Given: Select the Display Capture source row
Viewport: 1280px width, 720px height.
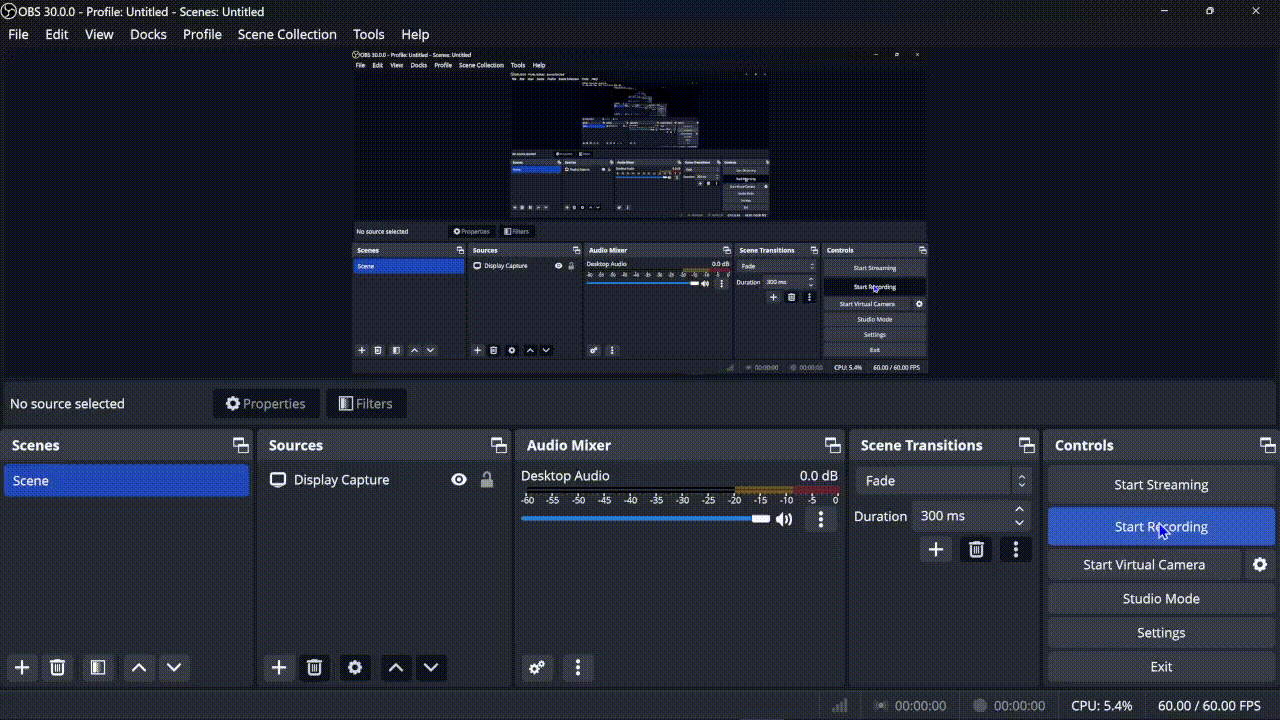Looking at the screenshot, I should click(385, 480).
